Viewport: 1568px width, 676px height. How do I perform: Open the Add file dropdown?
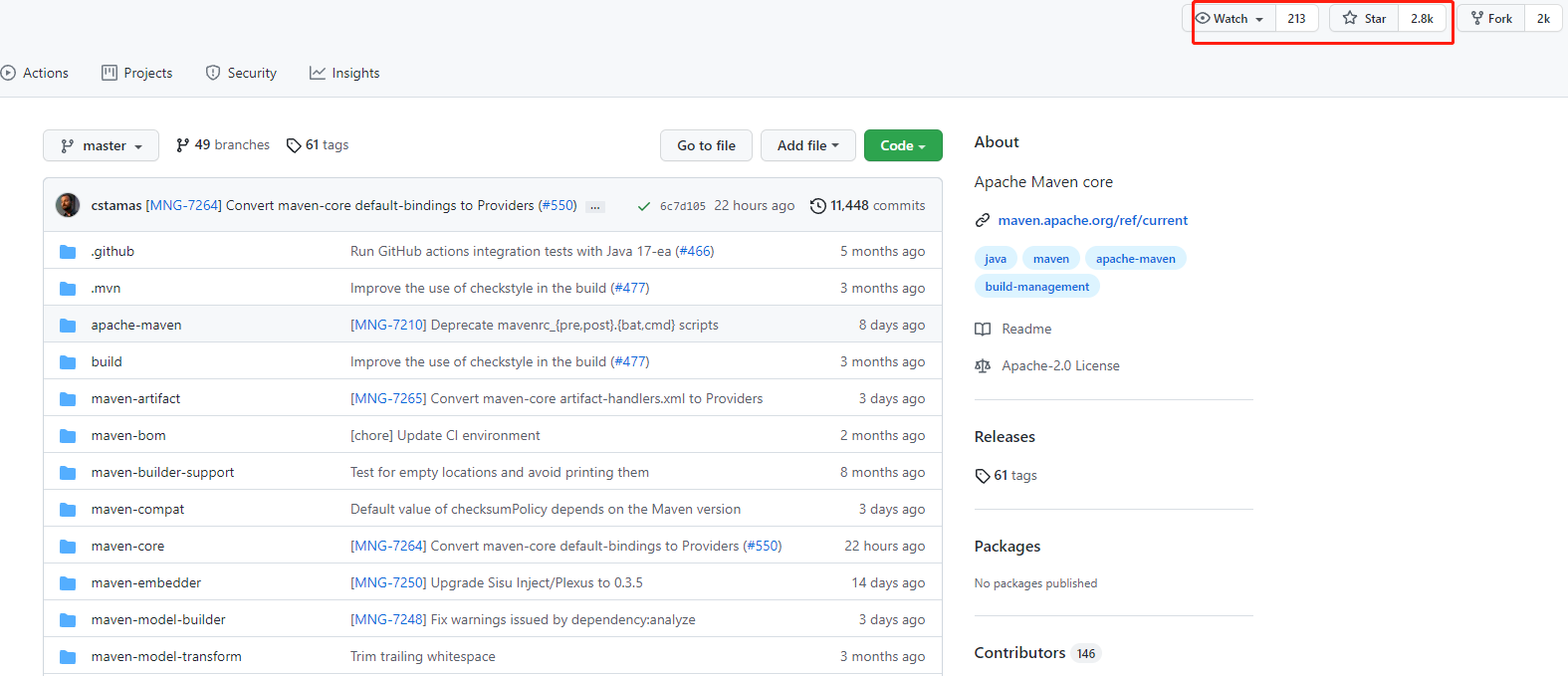(x=807, y=145)
